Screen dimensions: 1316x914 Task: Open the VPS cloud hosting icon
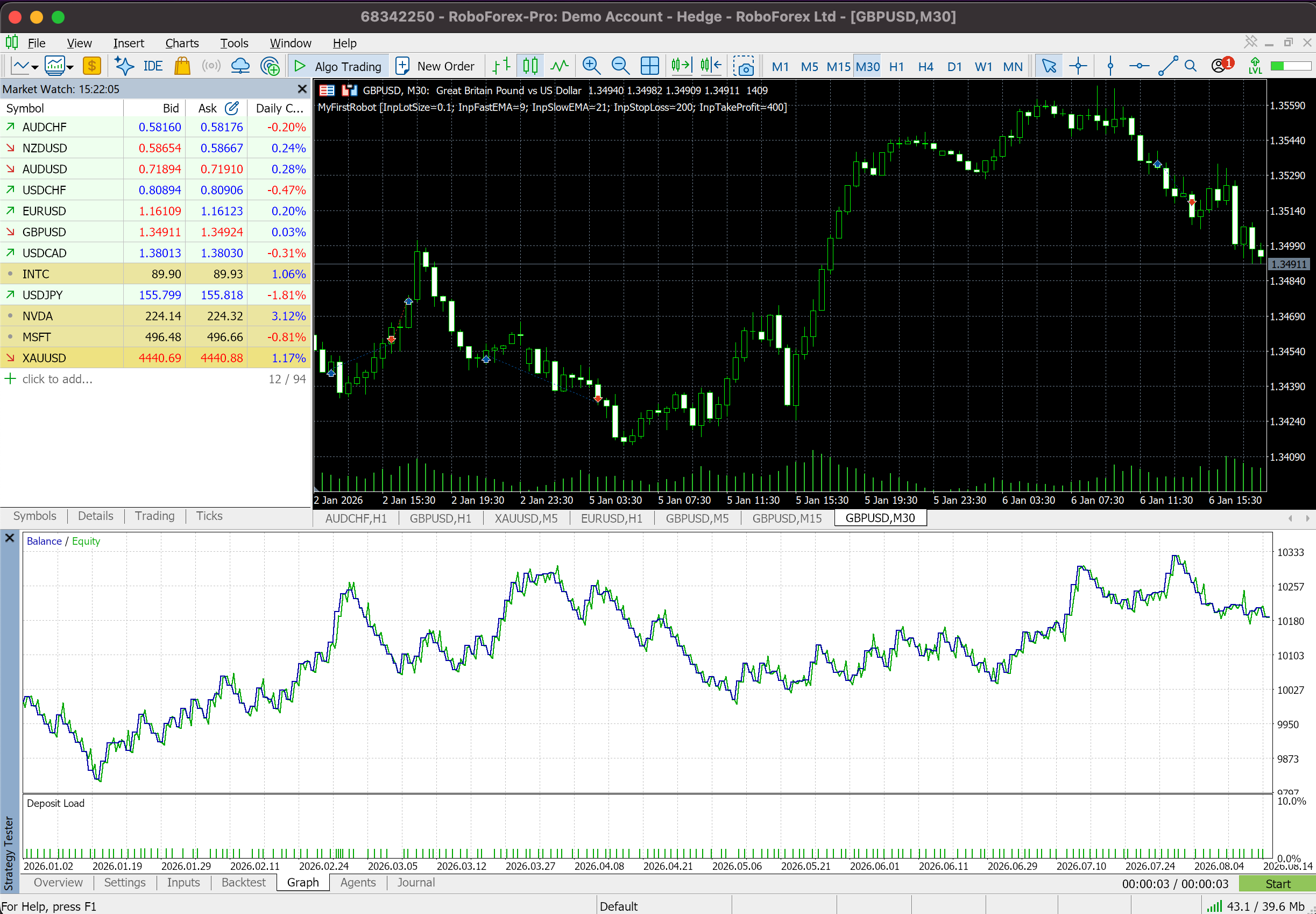[x=240, y=66]
